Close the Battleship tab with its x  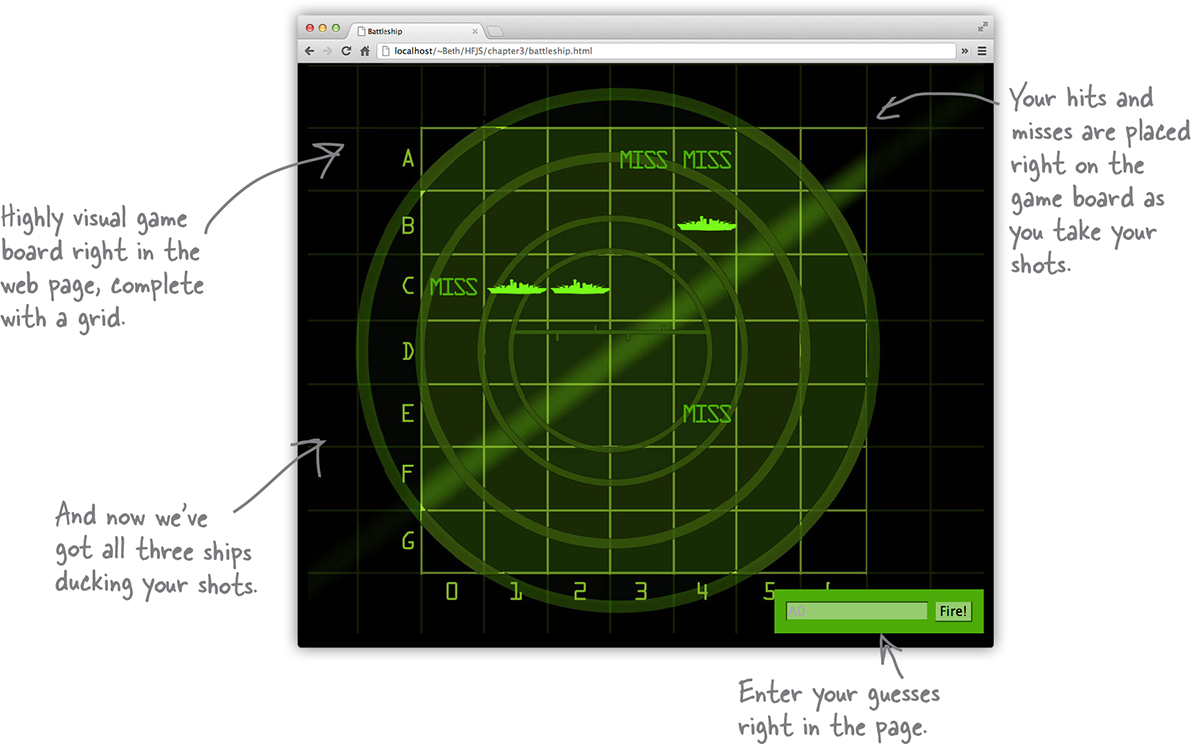[475, 31]
